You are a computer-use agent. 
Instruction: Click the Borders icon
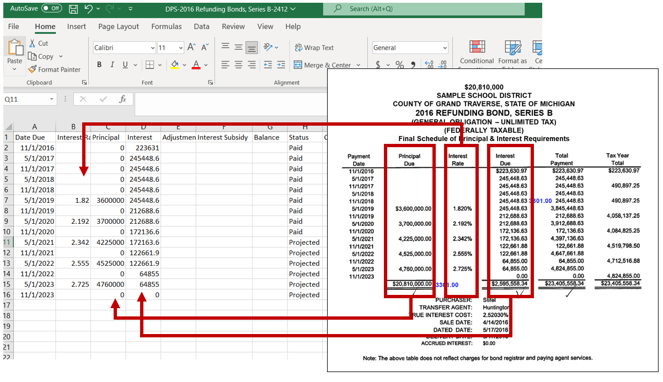(150, 65)
